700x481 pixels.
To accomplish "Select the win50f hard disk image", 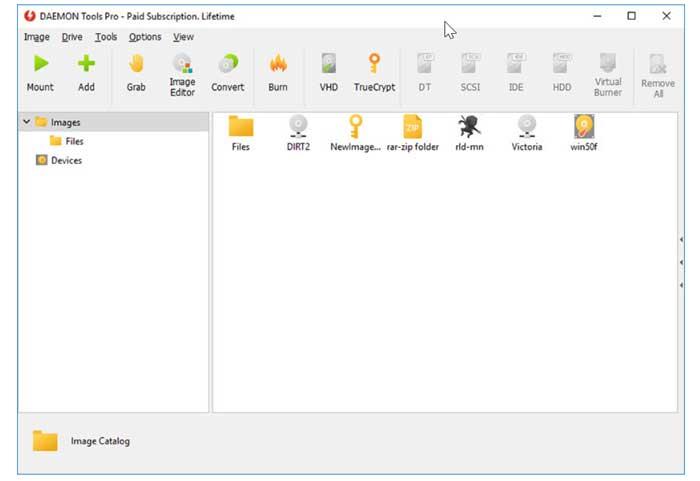I will pos(584,133).
